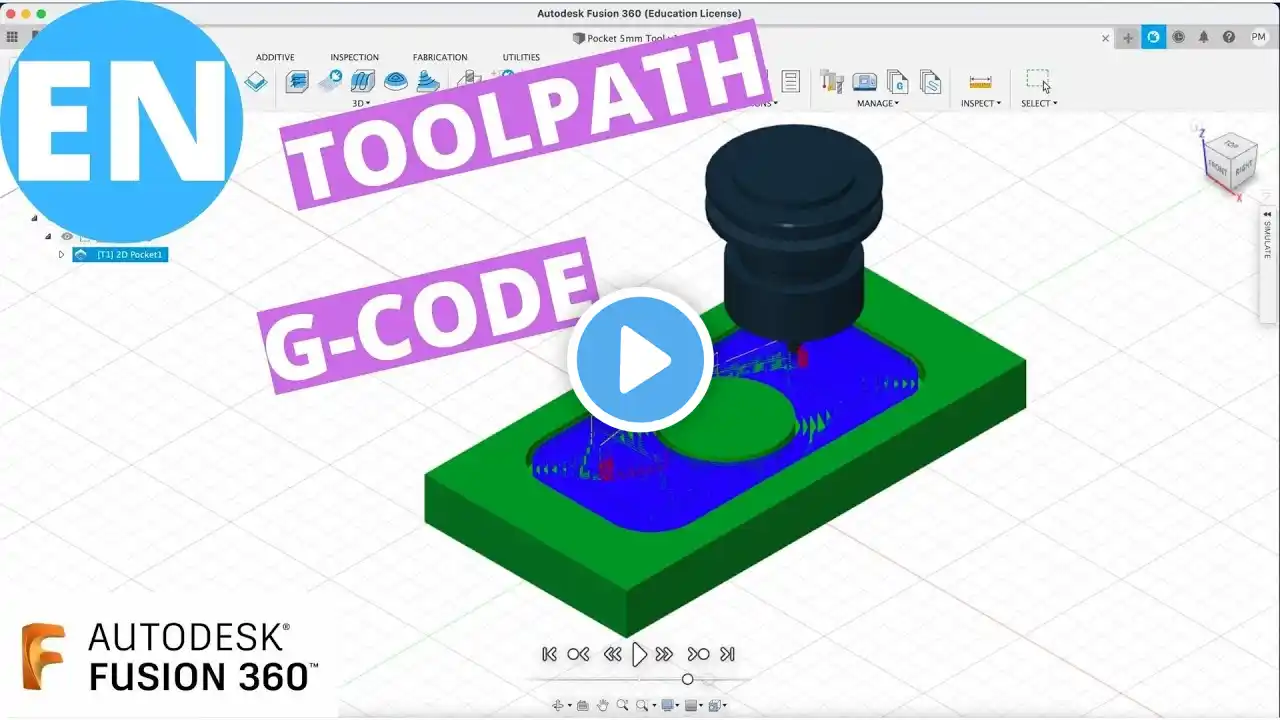
Task: Click the Zoom Window icon
Action: (642, 705)
